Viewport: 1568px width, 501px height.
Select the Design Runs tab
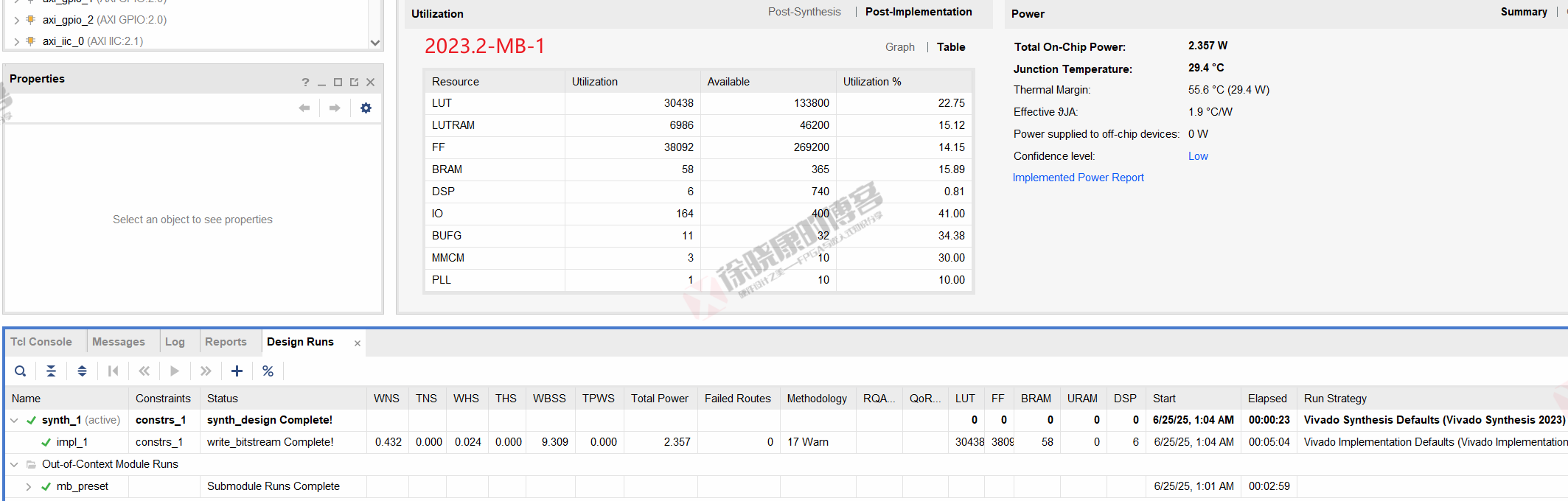click(300, 342)
